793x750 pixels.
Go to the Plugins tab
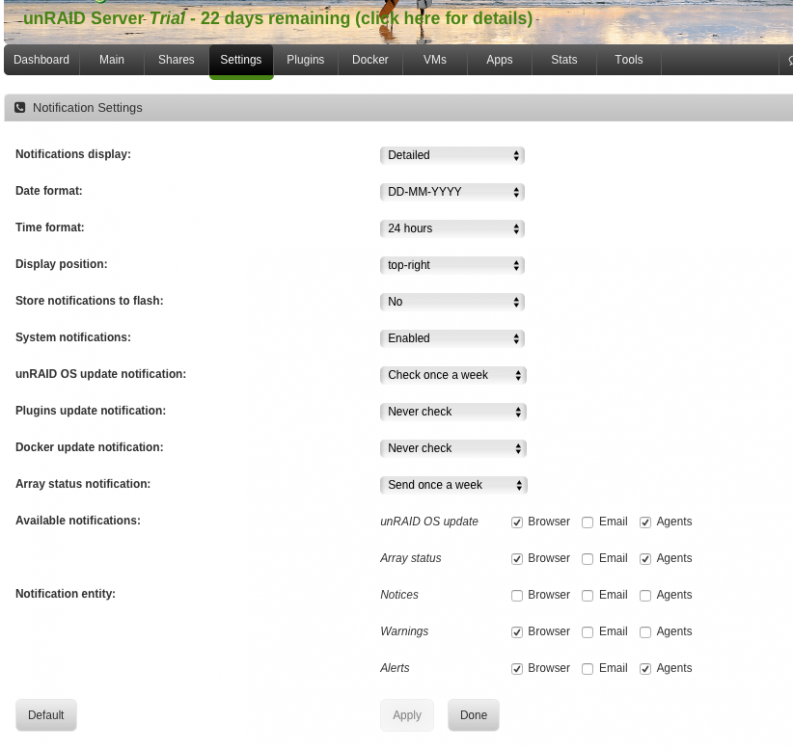tap(305, 60)
